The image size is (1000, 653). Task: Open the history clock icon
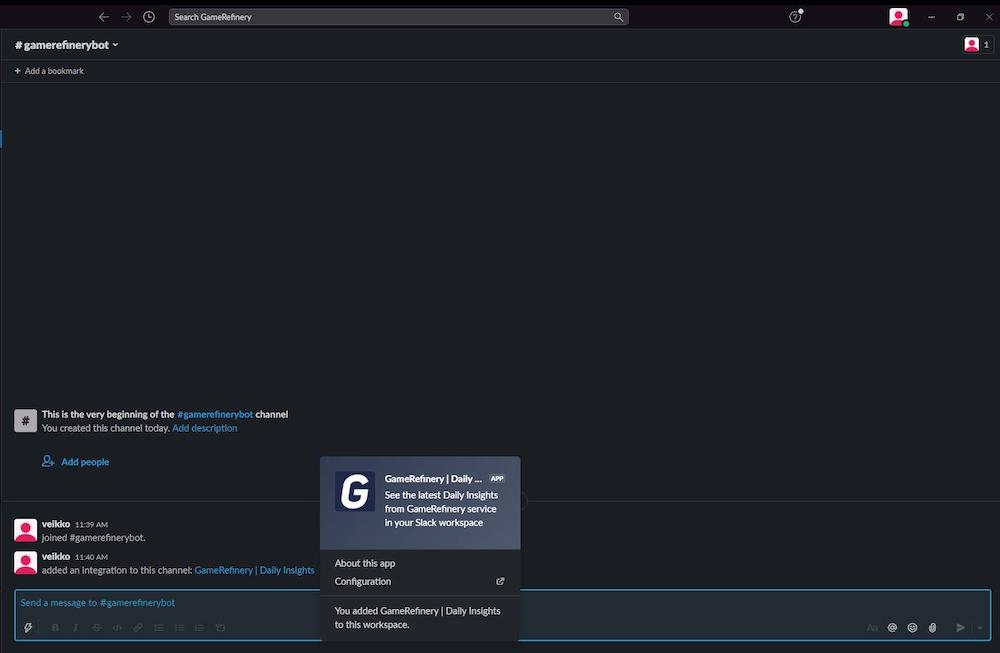[149, 17]
